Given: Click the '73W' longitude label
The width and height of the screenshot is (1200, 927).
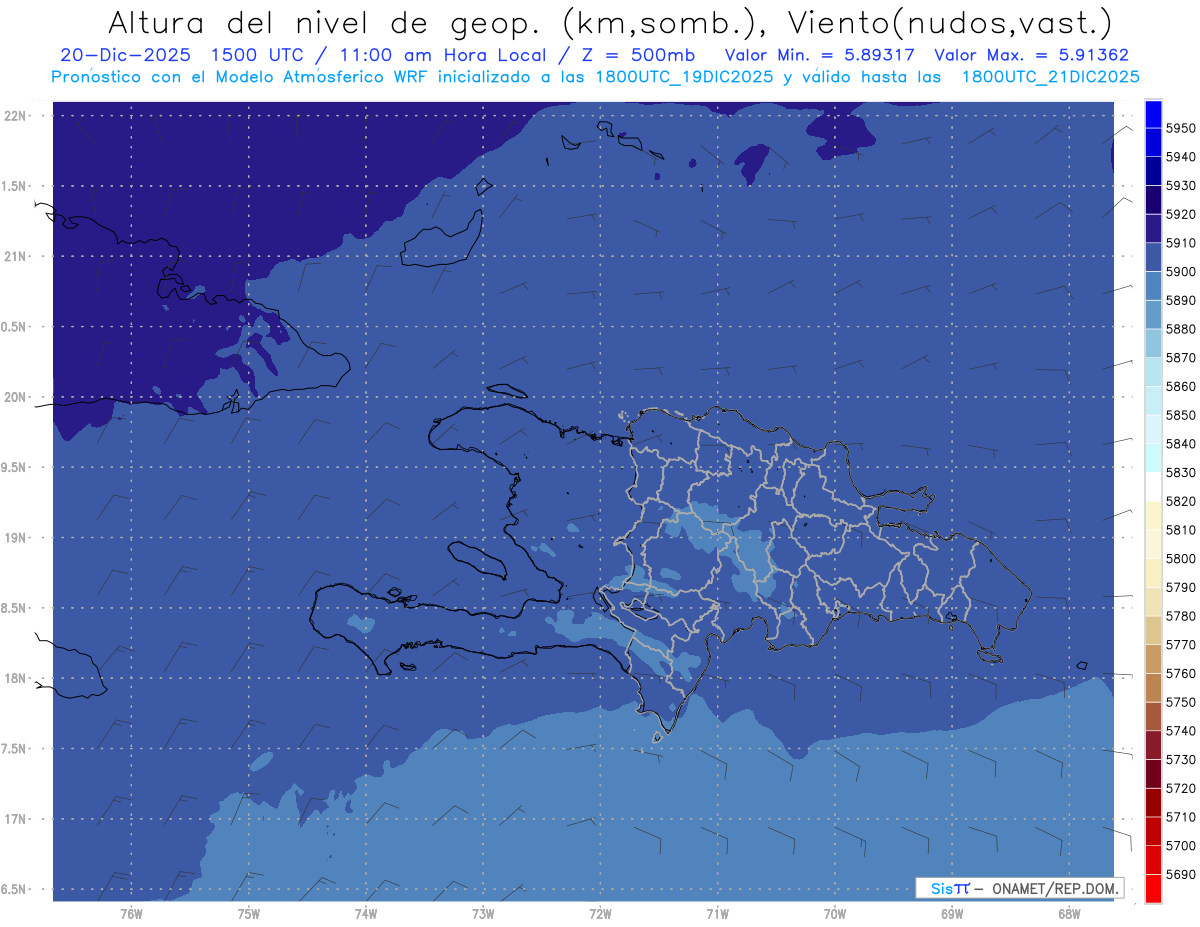Looking at the screenshot, I should 483,913.
